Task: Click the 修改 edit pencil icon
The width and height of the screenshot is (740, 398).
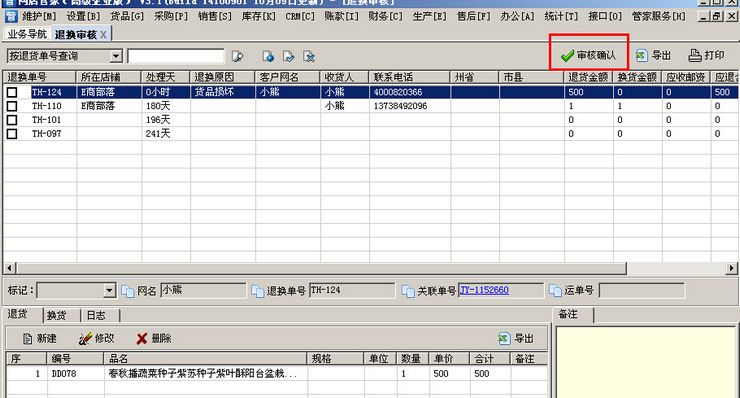Action: [85, 339]
